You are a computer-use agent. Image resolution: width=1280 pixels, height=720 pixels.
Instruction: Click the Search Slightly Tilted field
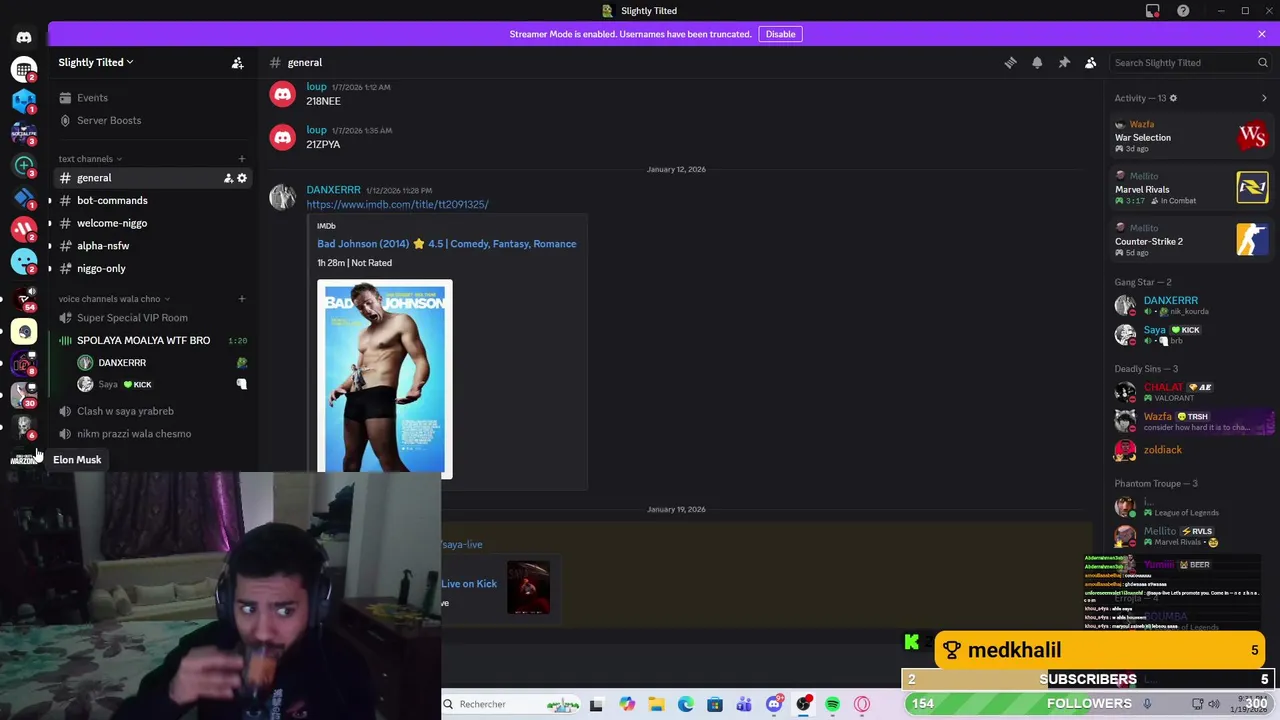(x=1190, y=63)
